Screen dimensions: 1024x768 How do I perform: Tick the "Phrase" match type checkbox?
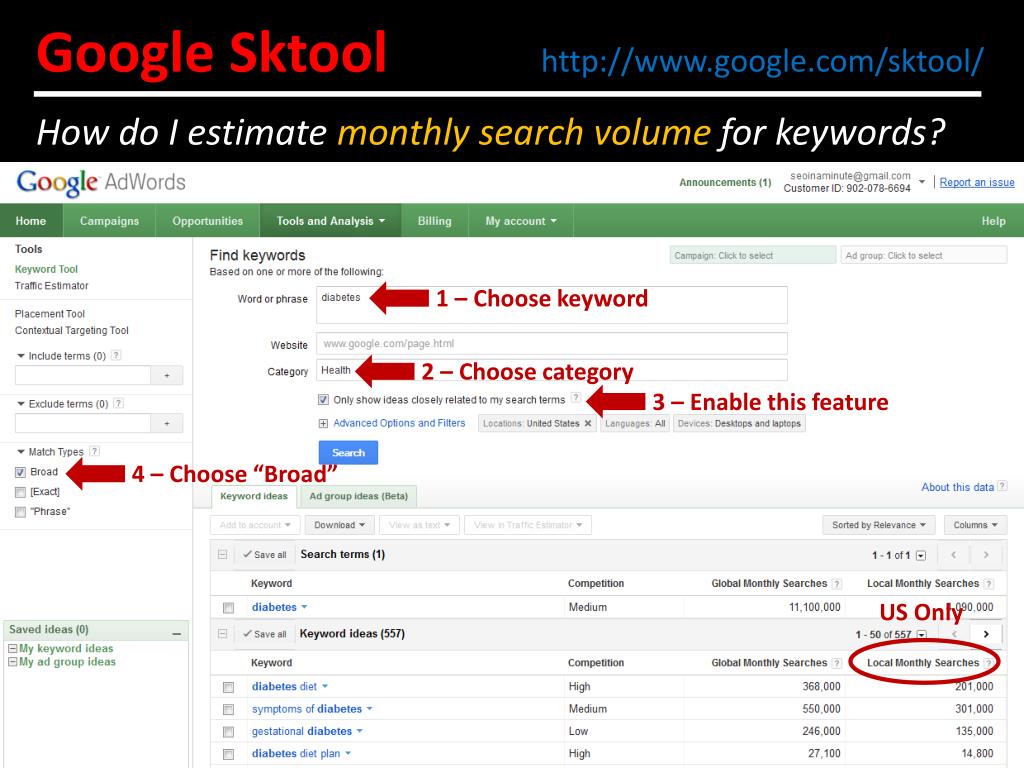tap(20, 512)
